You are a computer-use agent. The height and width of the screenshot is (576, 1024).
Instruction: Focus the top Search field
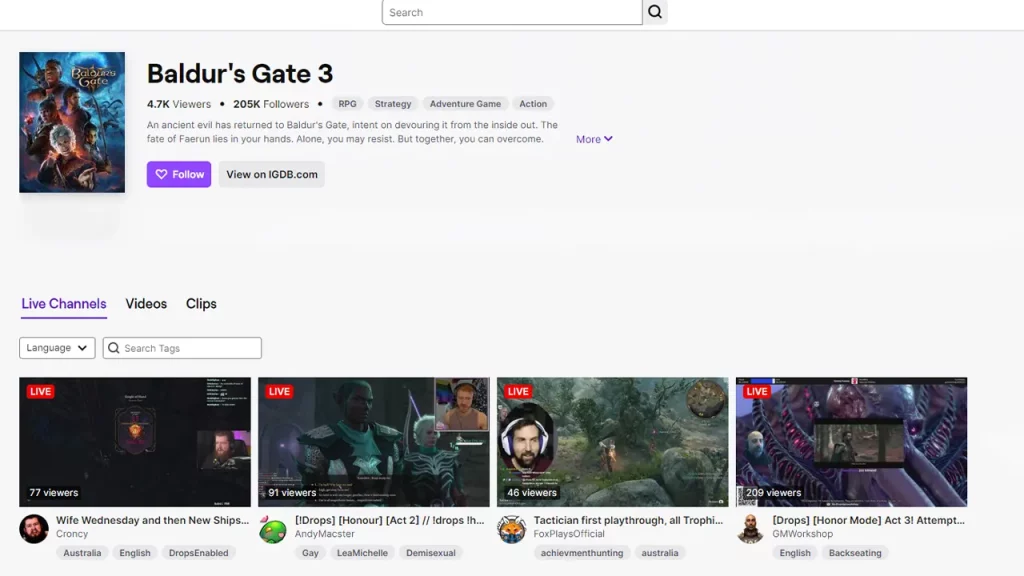512,12
